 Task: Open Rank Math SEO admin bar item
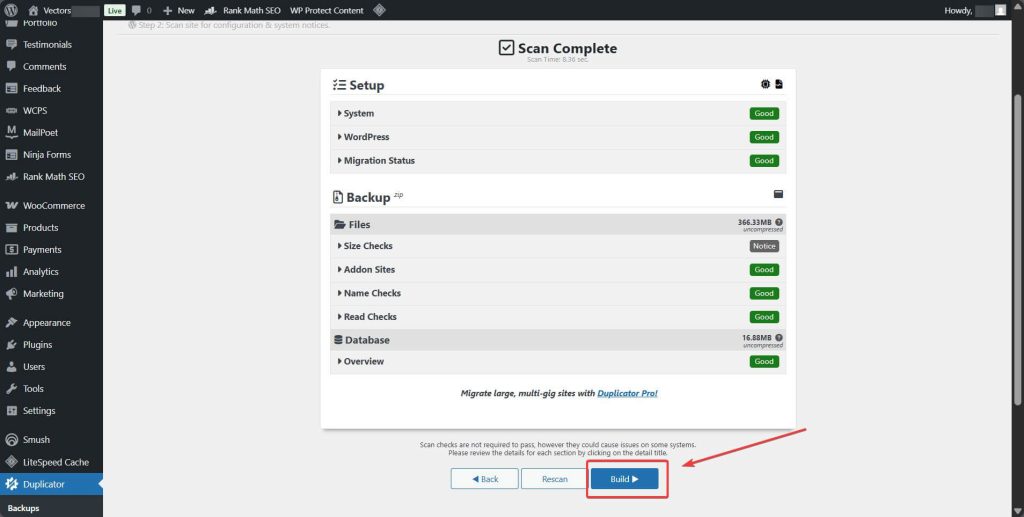point(242,10)
